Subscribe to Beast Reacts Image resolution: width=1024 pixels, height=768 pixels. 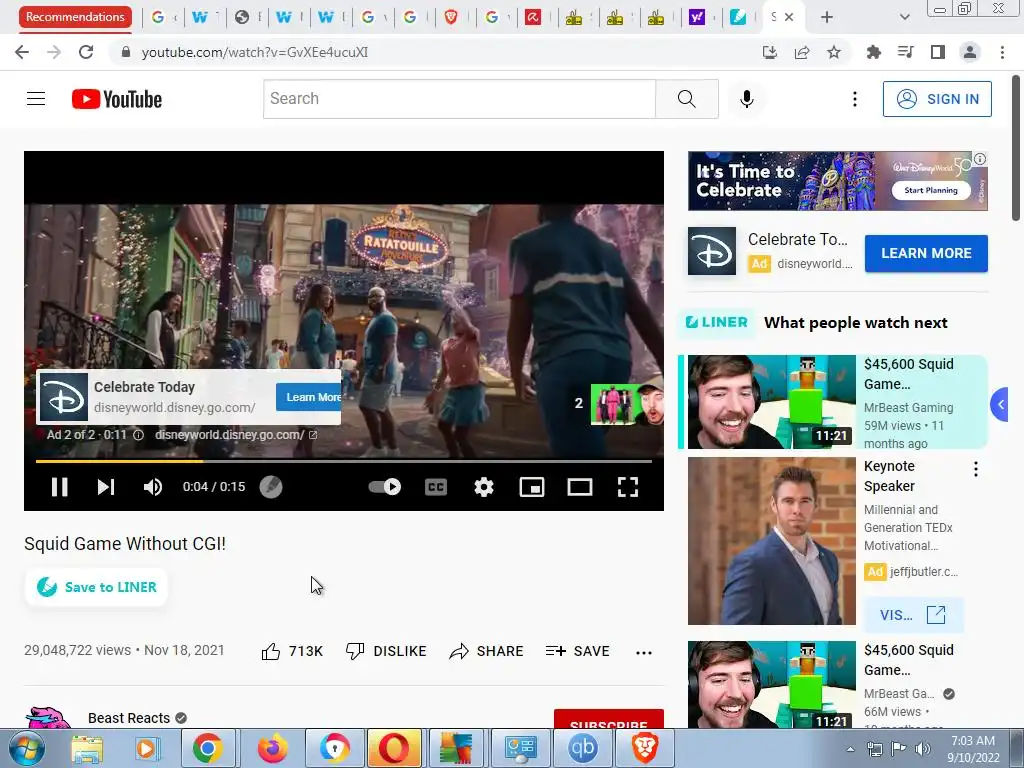tap(609, 719)
